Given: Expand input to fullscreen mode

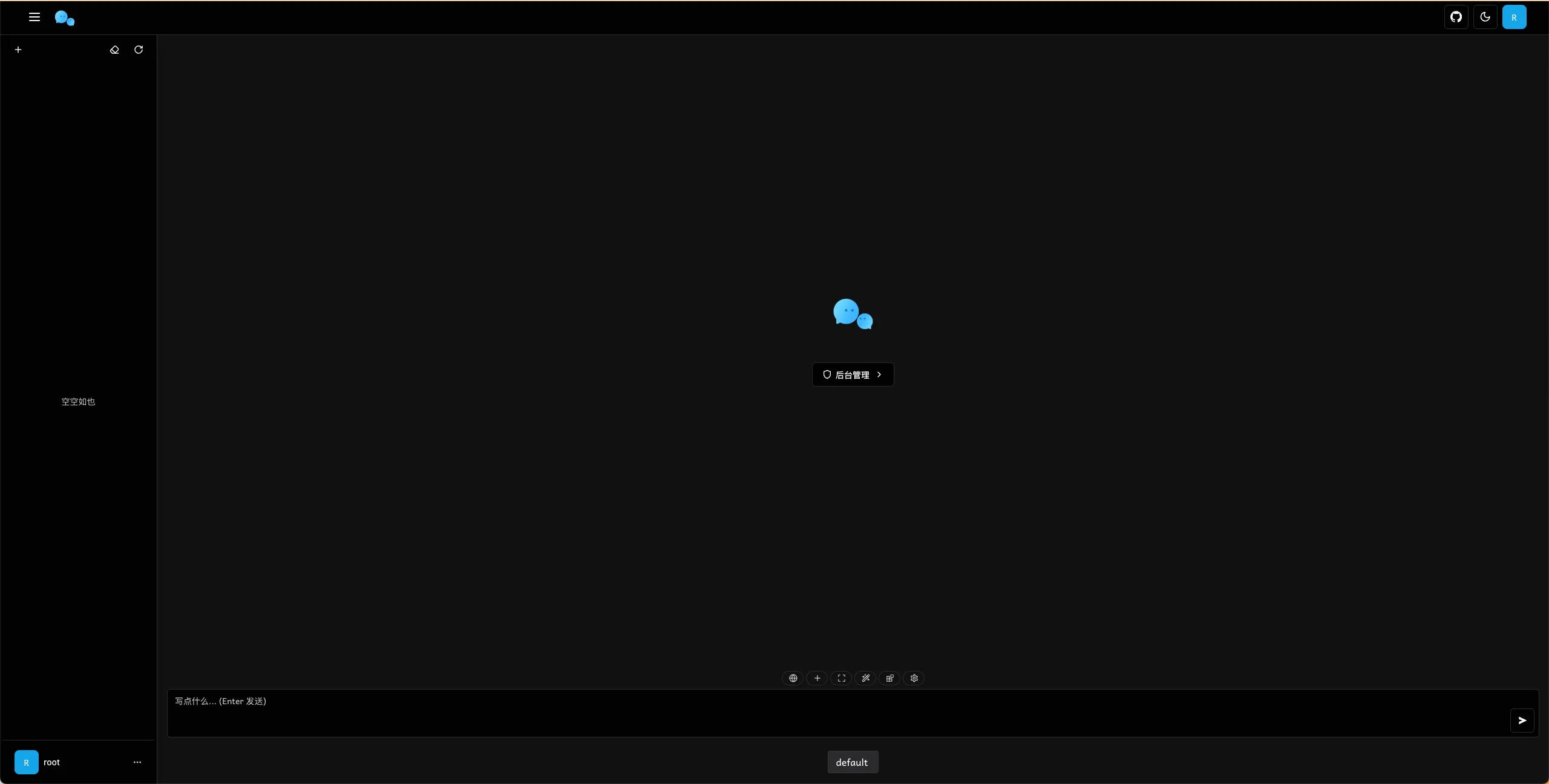Looking at the screenshot, I should tap(841, 678).
